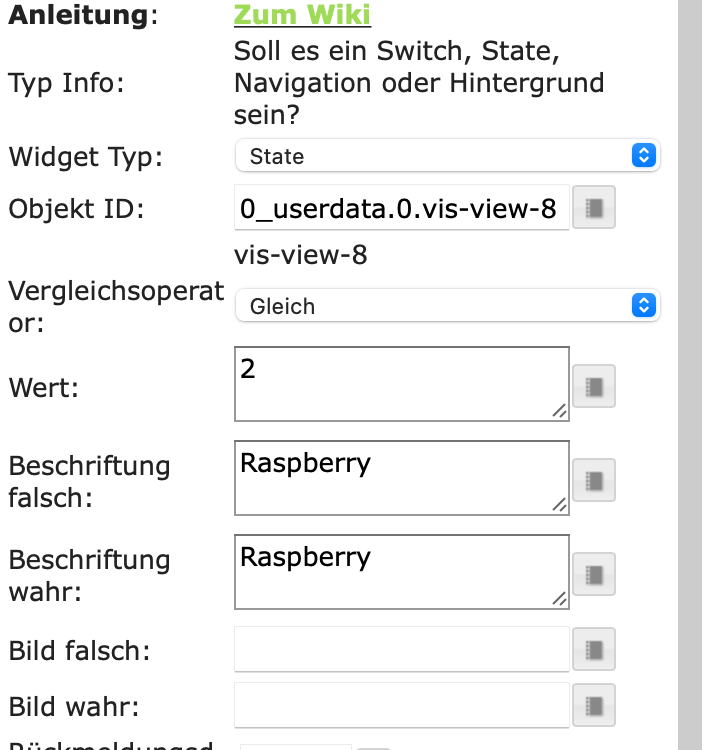
Task: Click the gray vertical scrollbar strip
Action: pyautogui.click(x=690, y=375)
